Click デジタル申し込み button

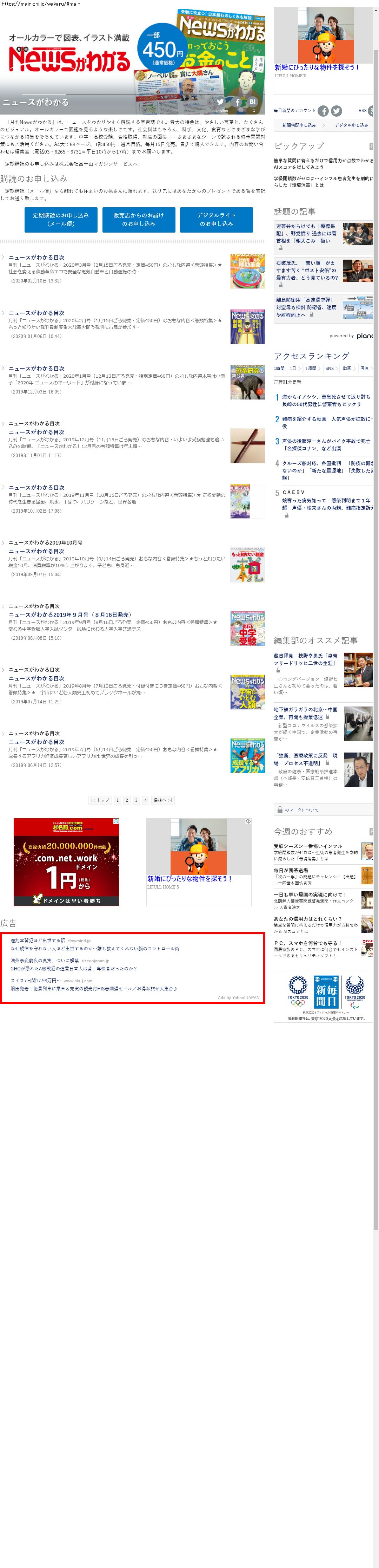pyautogui.click(x=351, y=125)
